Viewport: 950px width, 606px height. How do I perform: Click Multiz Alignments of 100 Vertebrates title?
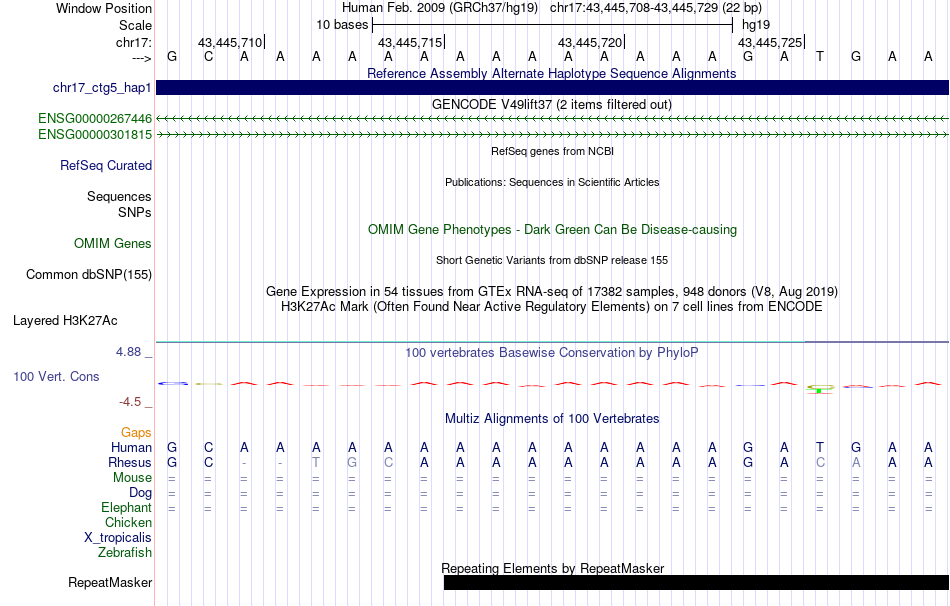(552, 419)
